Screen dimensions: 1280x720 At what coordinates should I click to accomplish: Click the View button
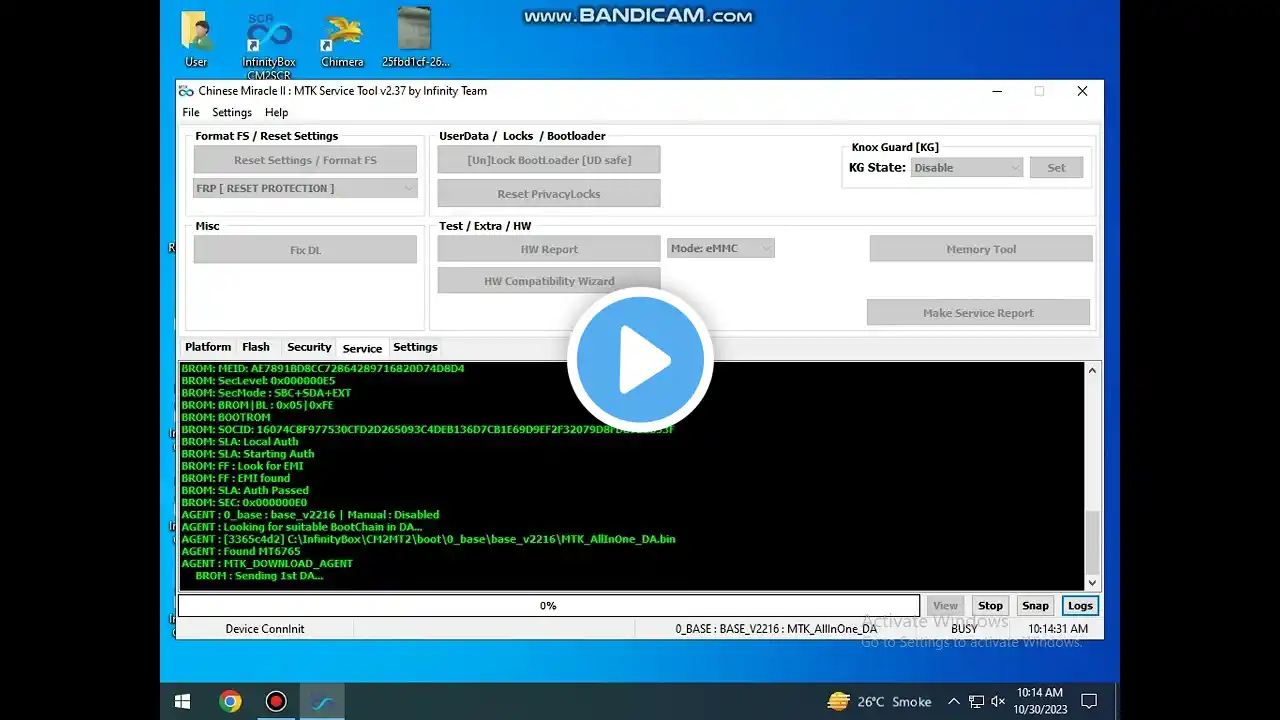pos(945,605)
